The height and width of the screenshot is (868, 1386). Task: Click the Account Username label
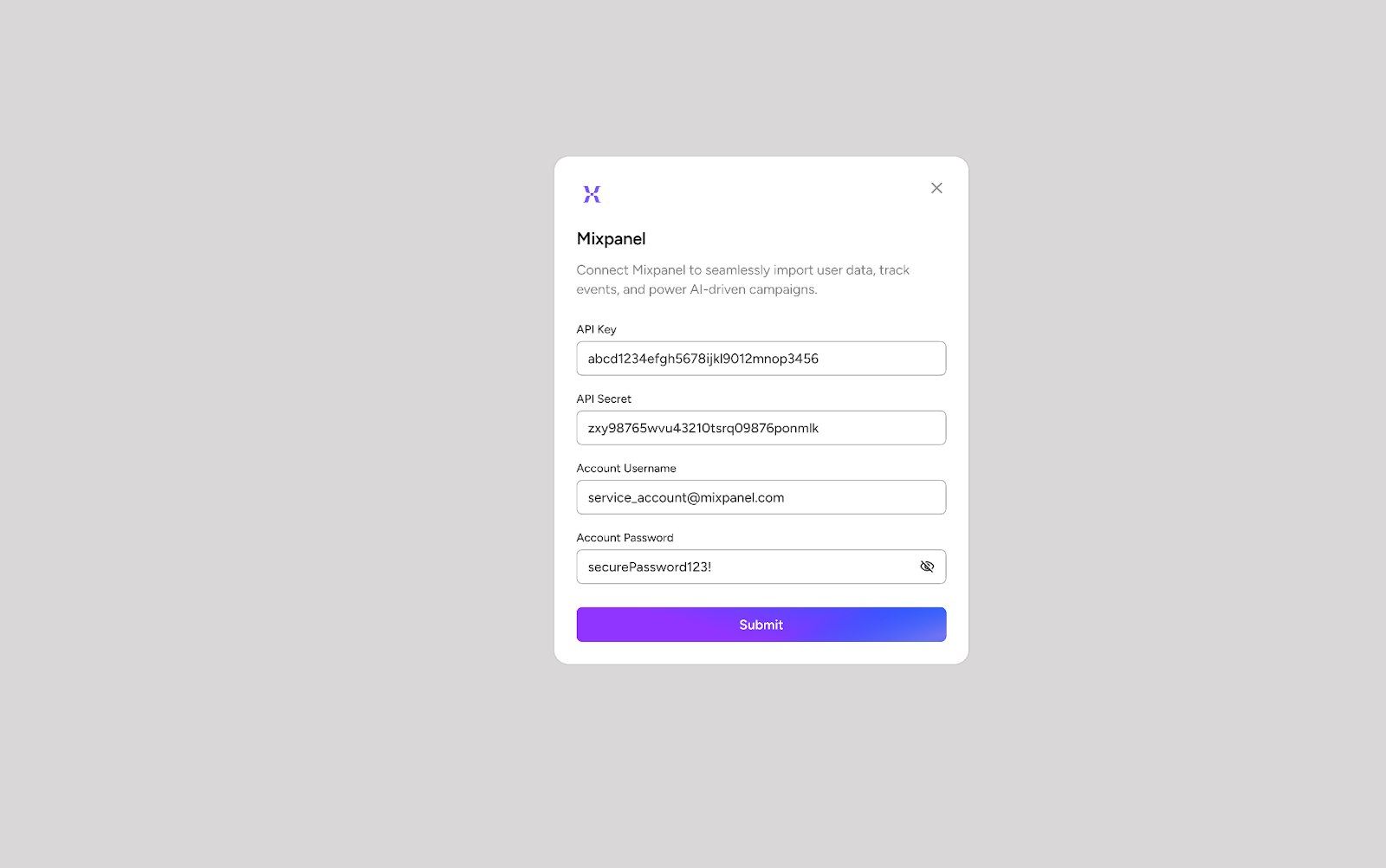[626, 468]
